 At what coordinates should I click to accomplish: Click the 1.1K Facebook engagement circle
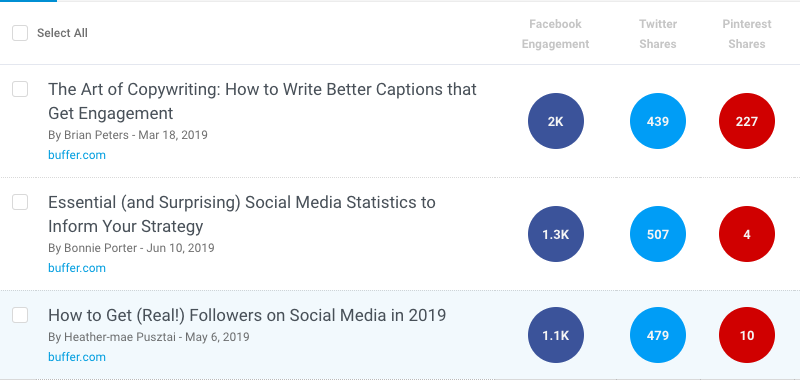(x=556, y=335)
